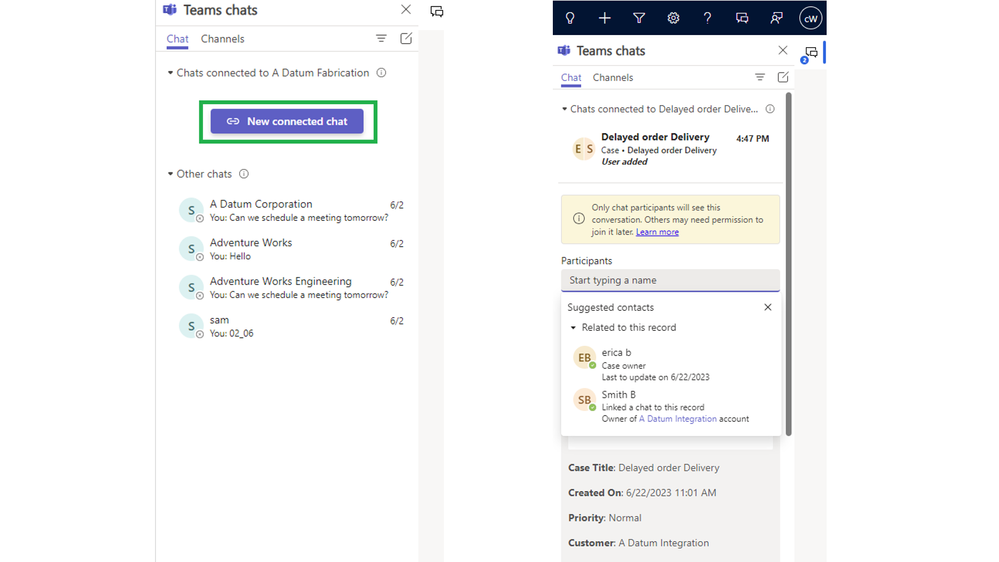Click the person chat icon in top bar
The width and height of the screenshot is (999, 562).
point(776,18)
